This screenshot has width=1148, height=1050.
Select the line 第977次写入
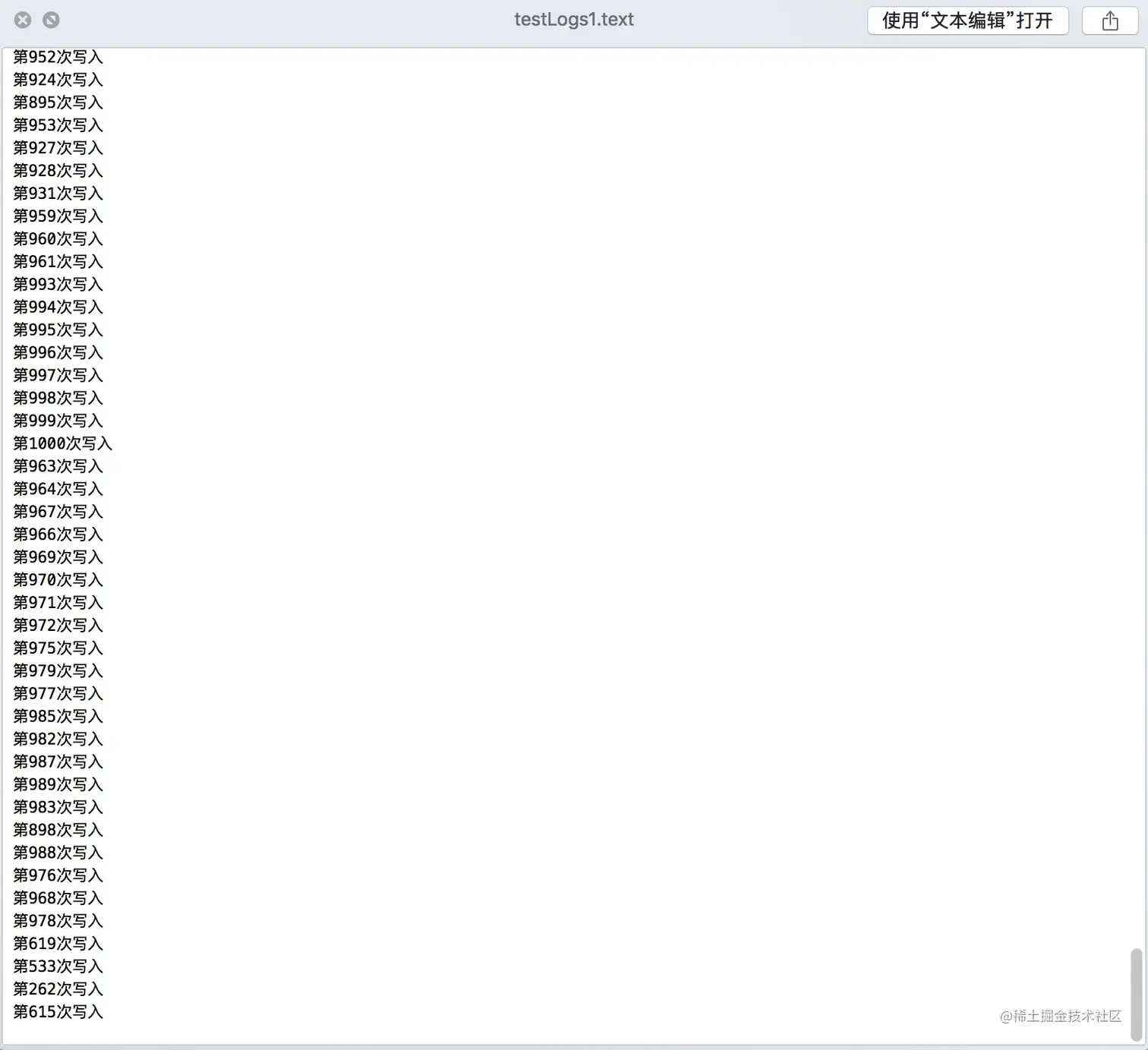tap(58, 694)
